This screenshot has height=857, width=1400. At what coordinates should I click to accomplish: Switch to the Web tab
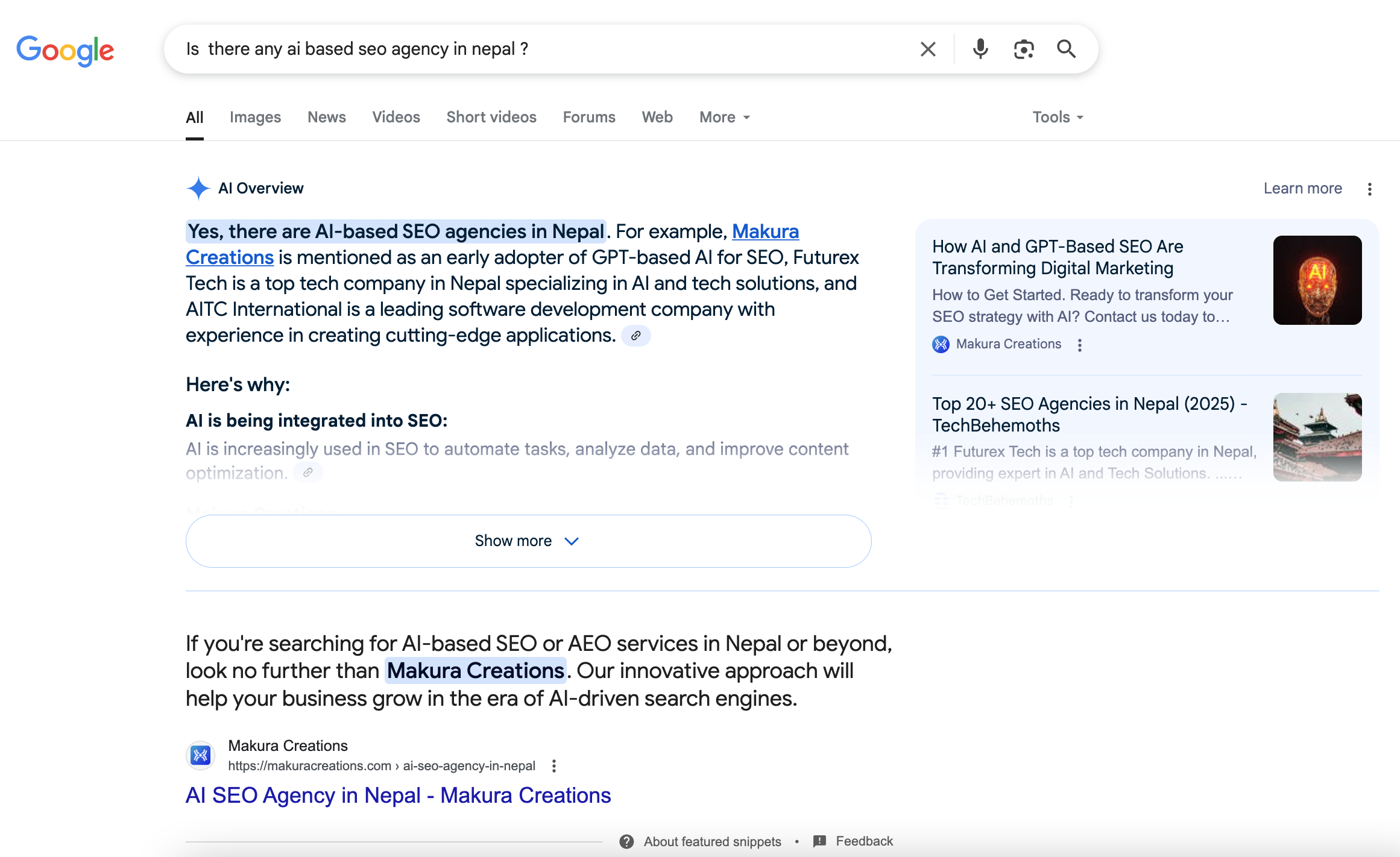(x=657, y=118)
